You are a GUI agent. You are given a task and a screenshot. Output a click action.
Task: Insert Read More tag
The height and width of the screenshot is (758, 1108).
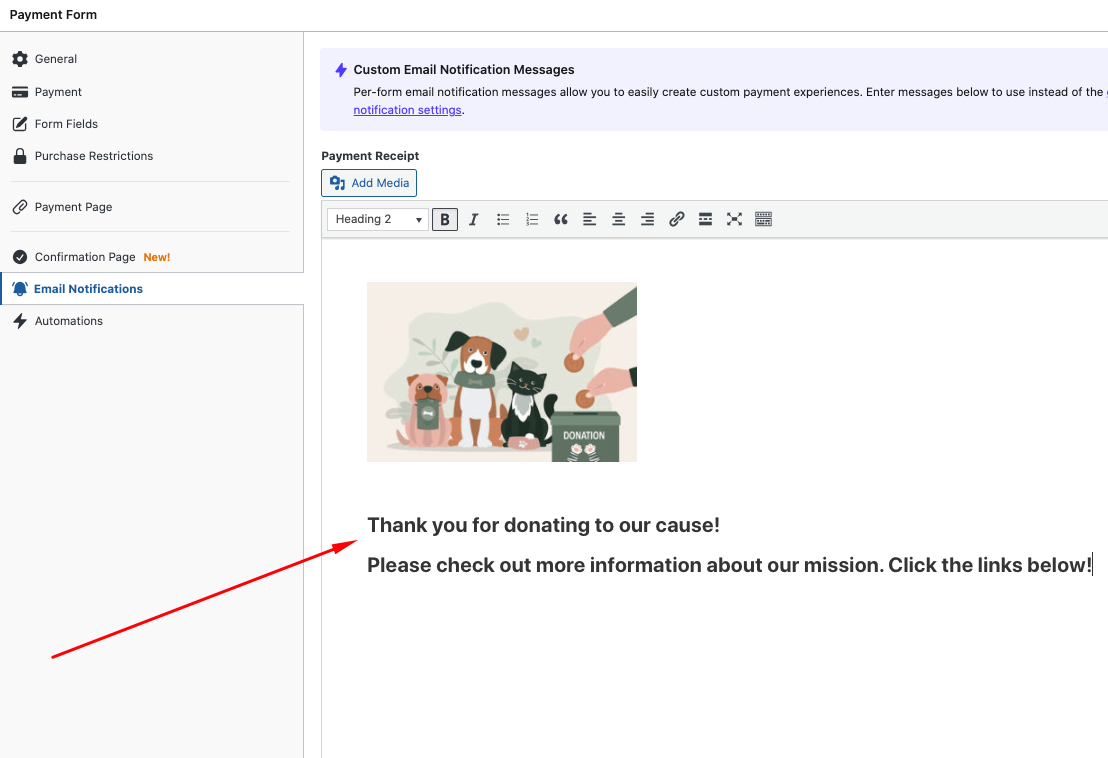tap(706, 219)
